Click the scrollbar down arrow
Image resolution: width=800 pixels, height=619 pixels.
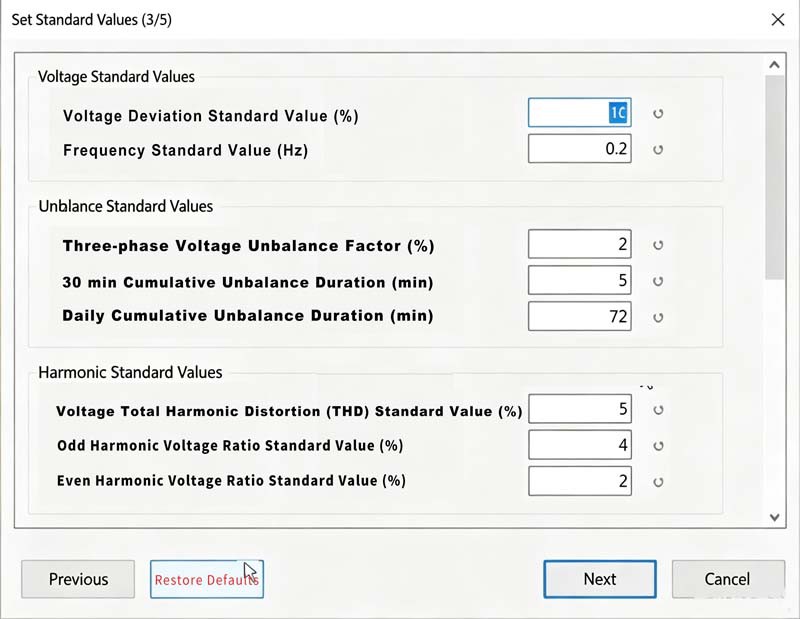pyautogui.click(x=774, y=517)
